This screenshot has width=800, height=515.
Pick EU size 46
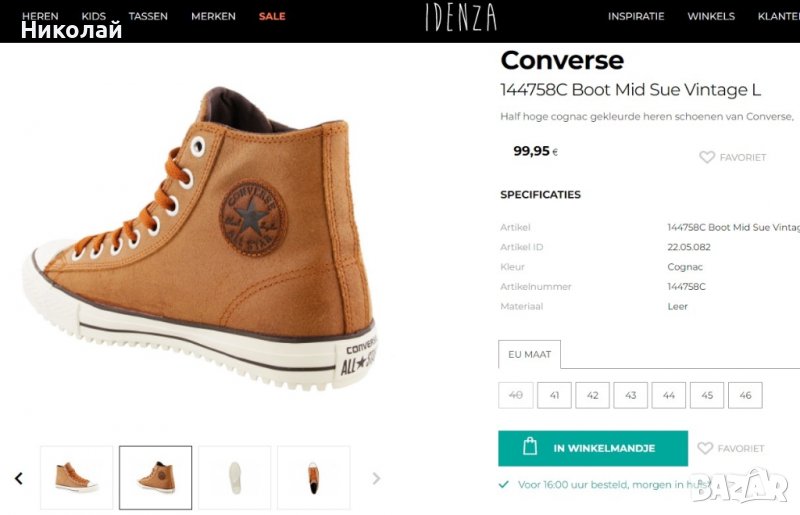tap(745, 395)
